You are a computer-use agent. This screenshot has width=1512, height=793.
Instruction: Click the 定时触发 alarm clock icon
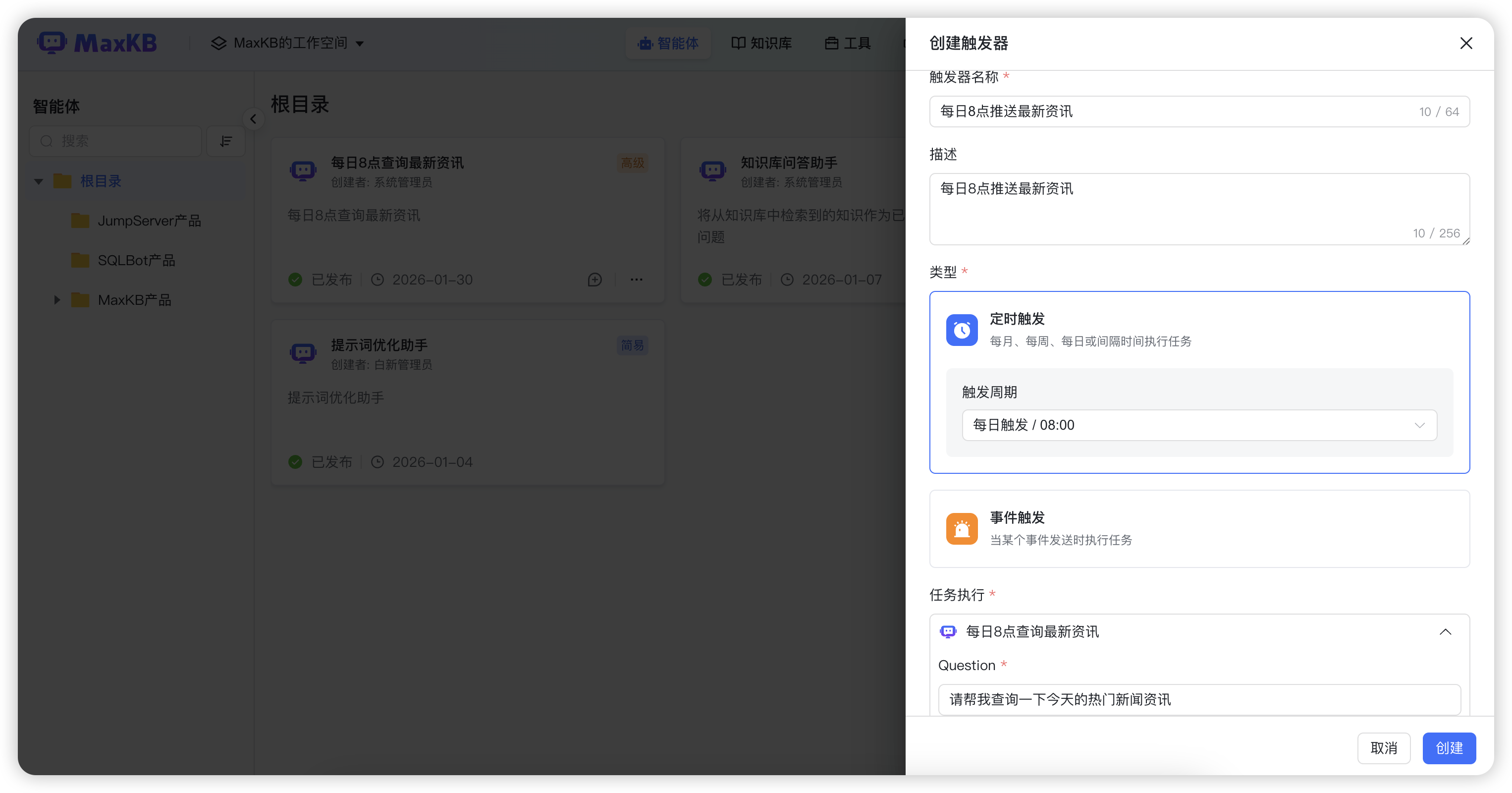[962, 330]
